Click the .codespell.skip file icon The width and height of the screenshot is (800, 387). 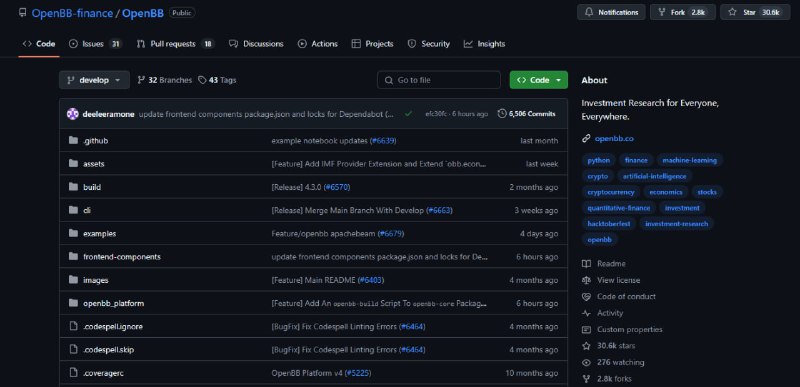[73, 350]
